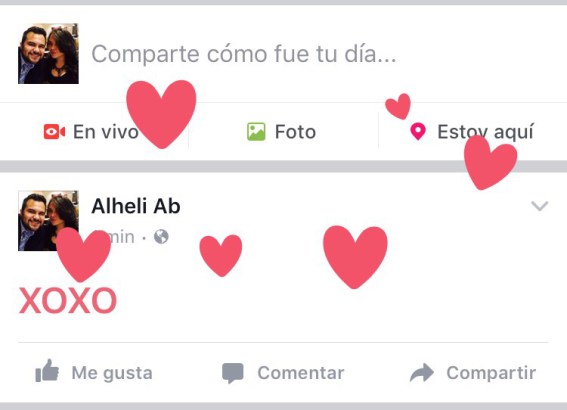Tap the Compartir text on post
Image resolution: width=567 pixels, height=410 pixels.
[x=491, y=373]
